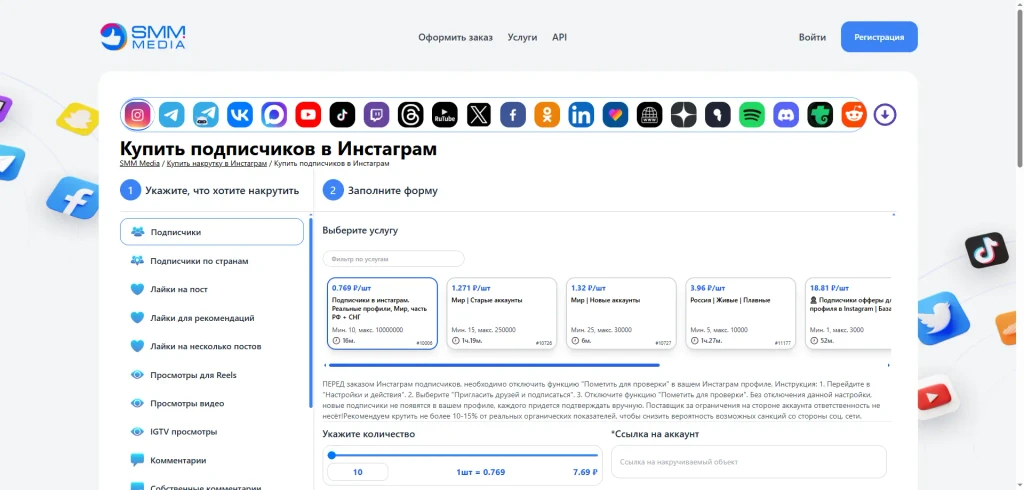The width and height of the screenshot is (1024, 490).
Task: Click the Войти link
Action: [812, 37]
